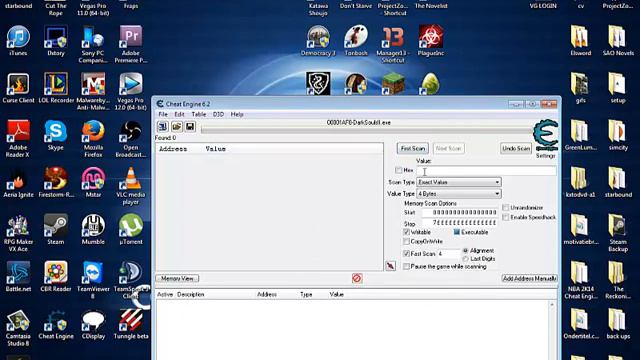Click the scan progress bar
640x360 pixels.
pyautogui.click(x=367, y=130)
